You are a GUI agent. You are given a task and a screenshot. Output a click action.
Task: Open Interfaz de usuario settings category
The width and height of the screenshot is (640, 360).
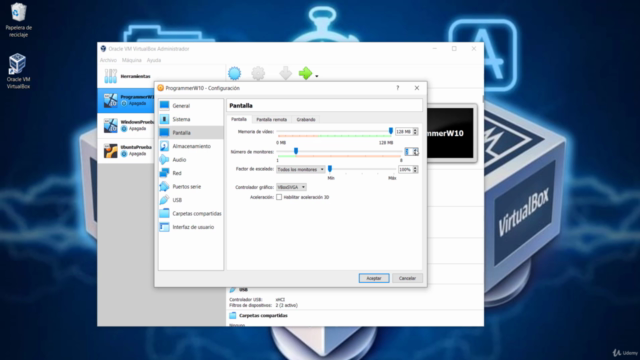point(191,227)
